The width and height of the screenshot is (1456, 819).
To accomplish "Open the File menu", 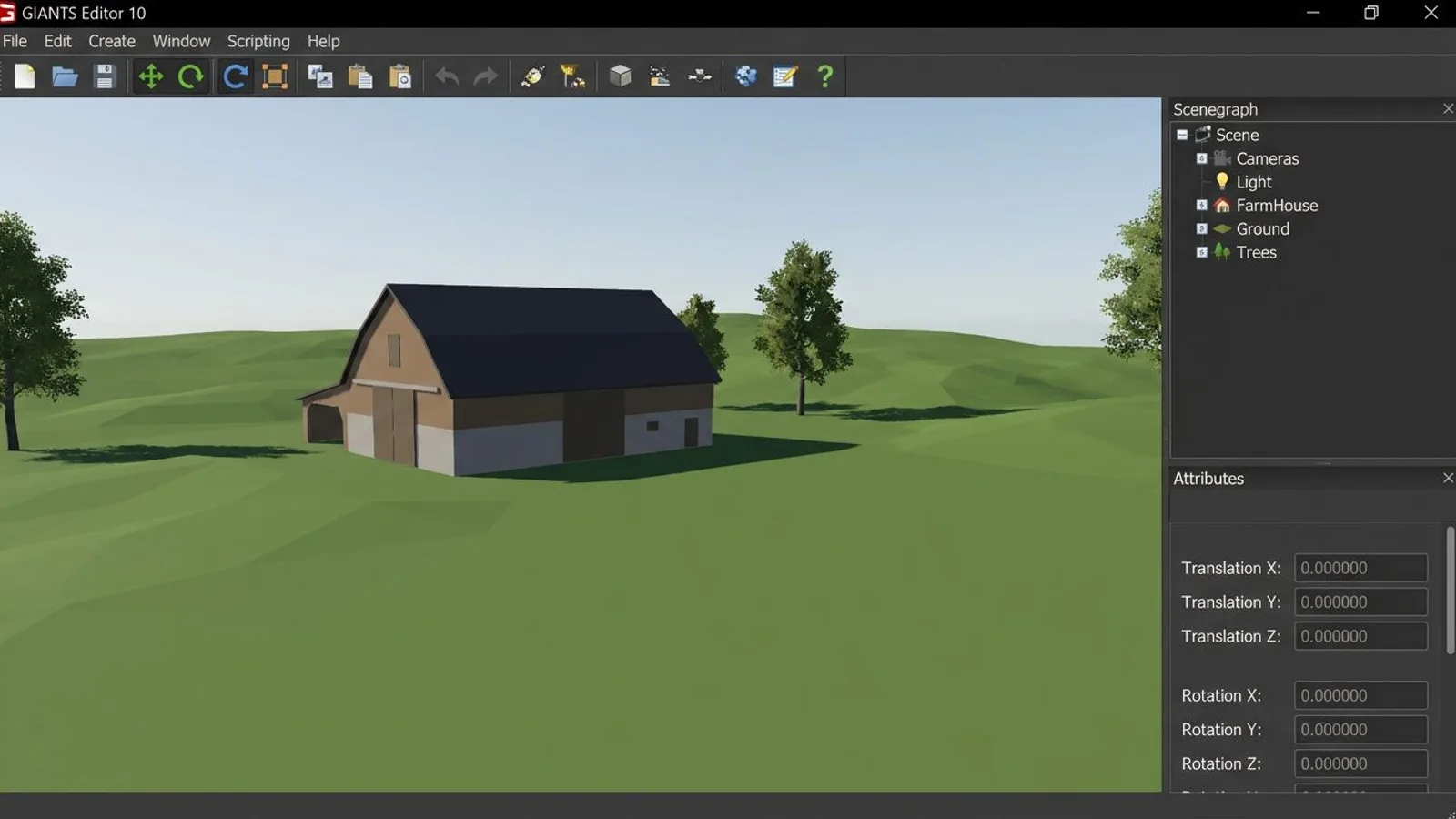I will [15, 41].
